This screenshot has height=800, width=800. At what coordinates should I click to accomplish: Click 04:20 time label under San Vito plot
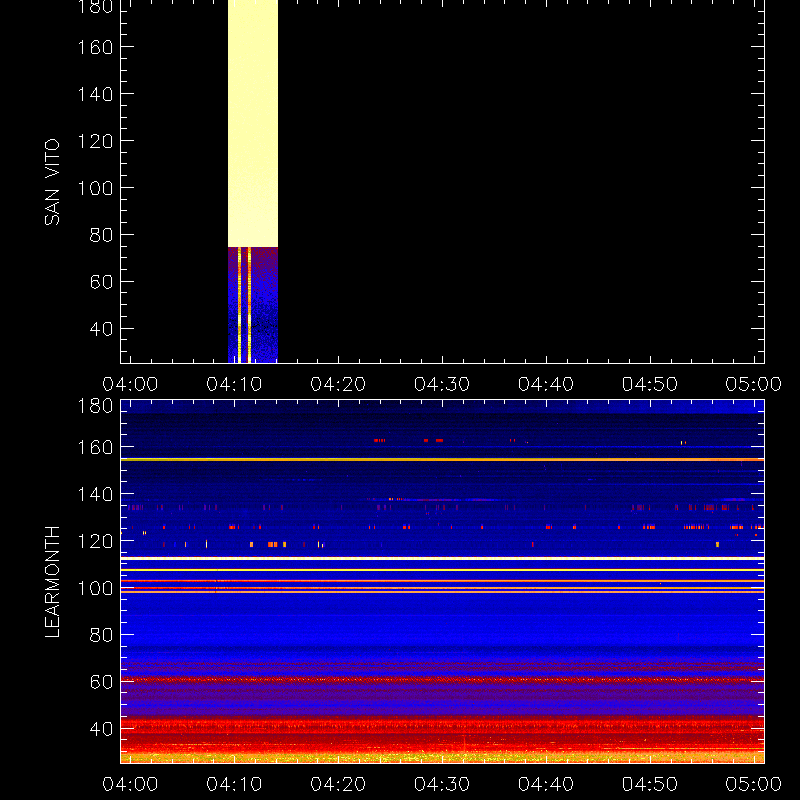[x=338, y=384]
